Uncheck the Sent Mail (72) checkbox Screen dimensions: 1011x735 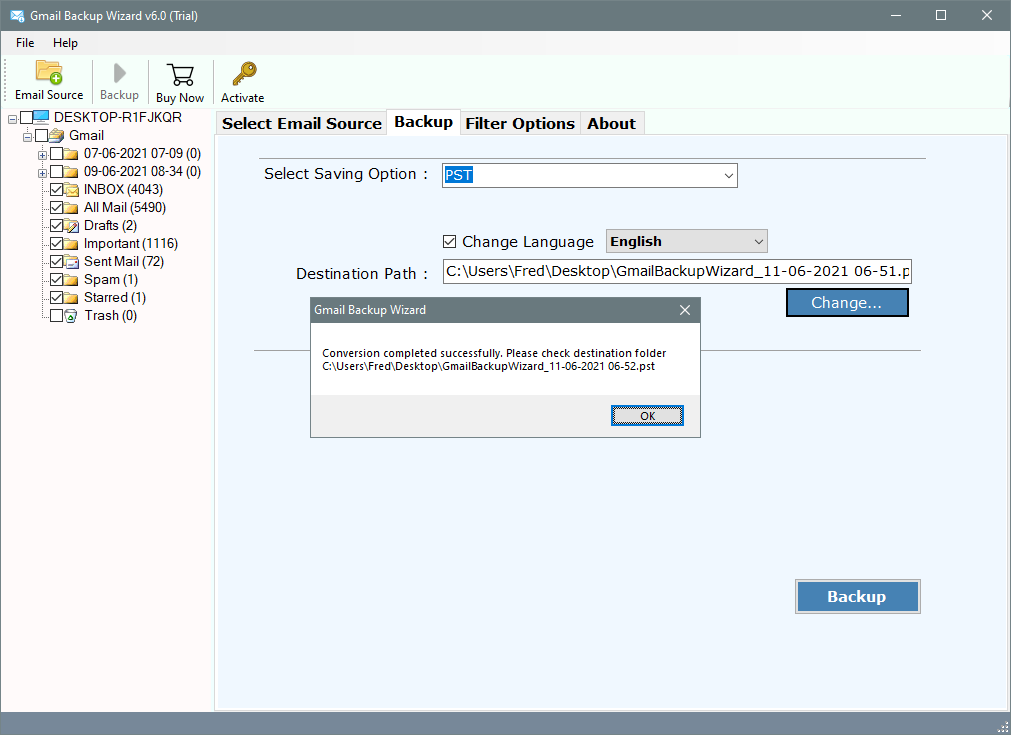click(x=56, y=262)
